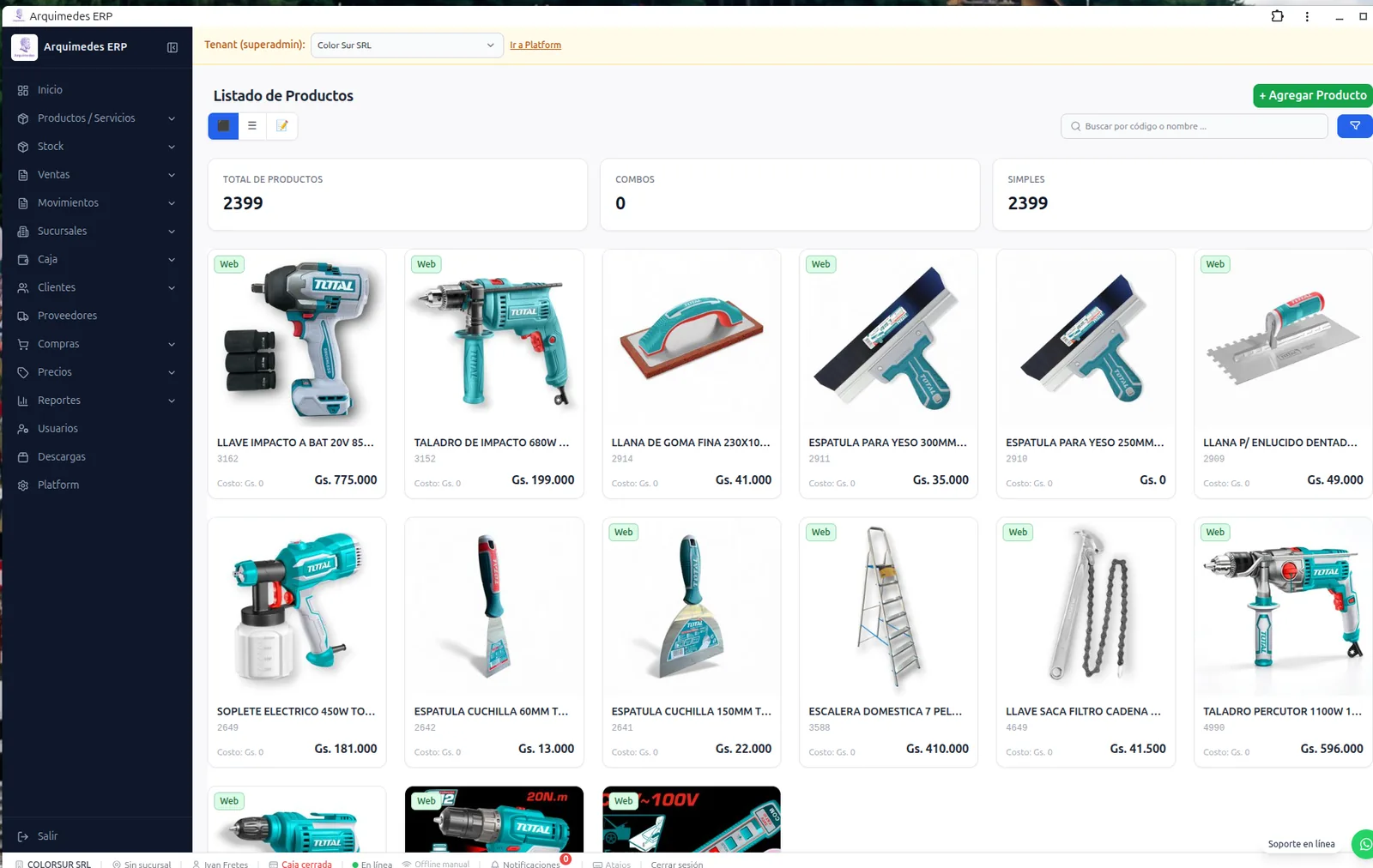Switch to quick edit view mode
The height and width of the screenshot is (868, 1373).
coord(281,126)
